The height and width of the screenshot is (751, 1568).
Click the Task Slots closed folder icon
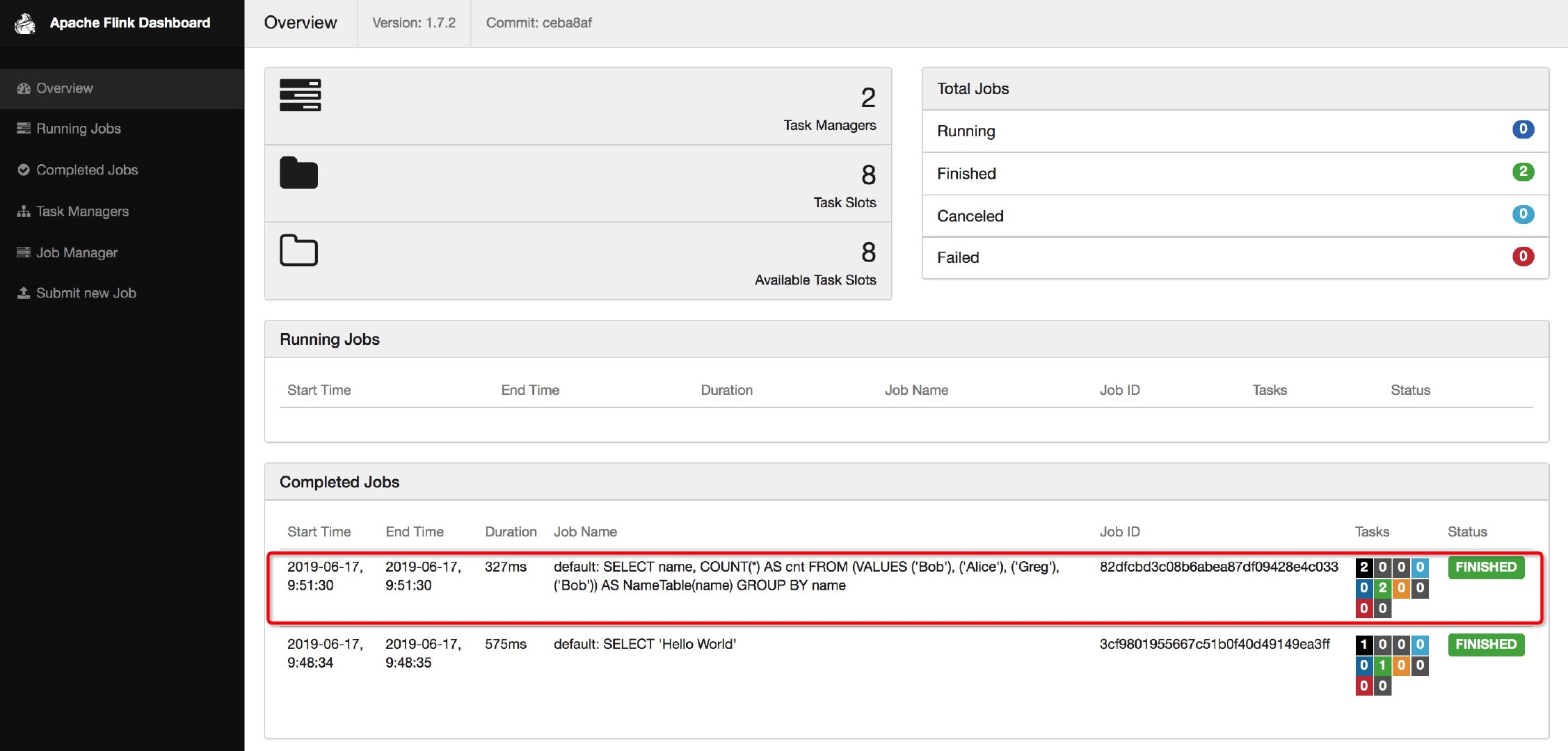click(x=298, y=173)
